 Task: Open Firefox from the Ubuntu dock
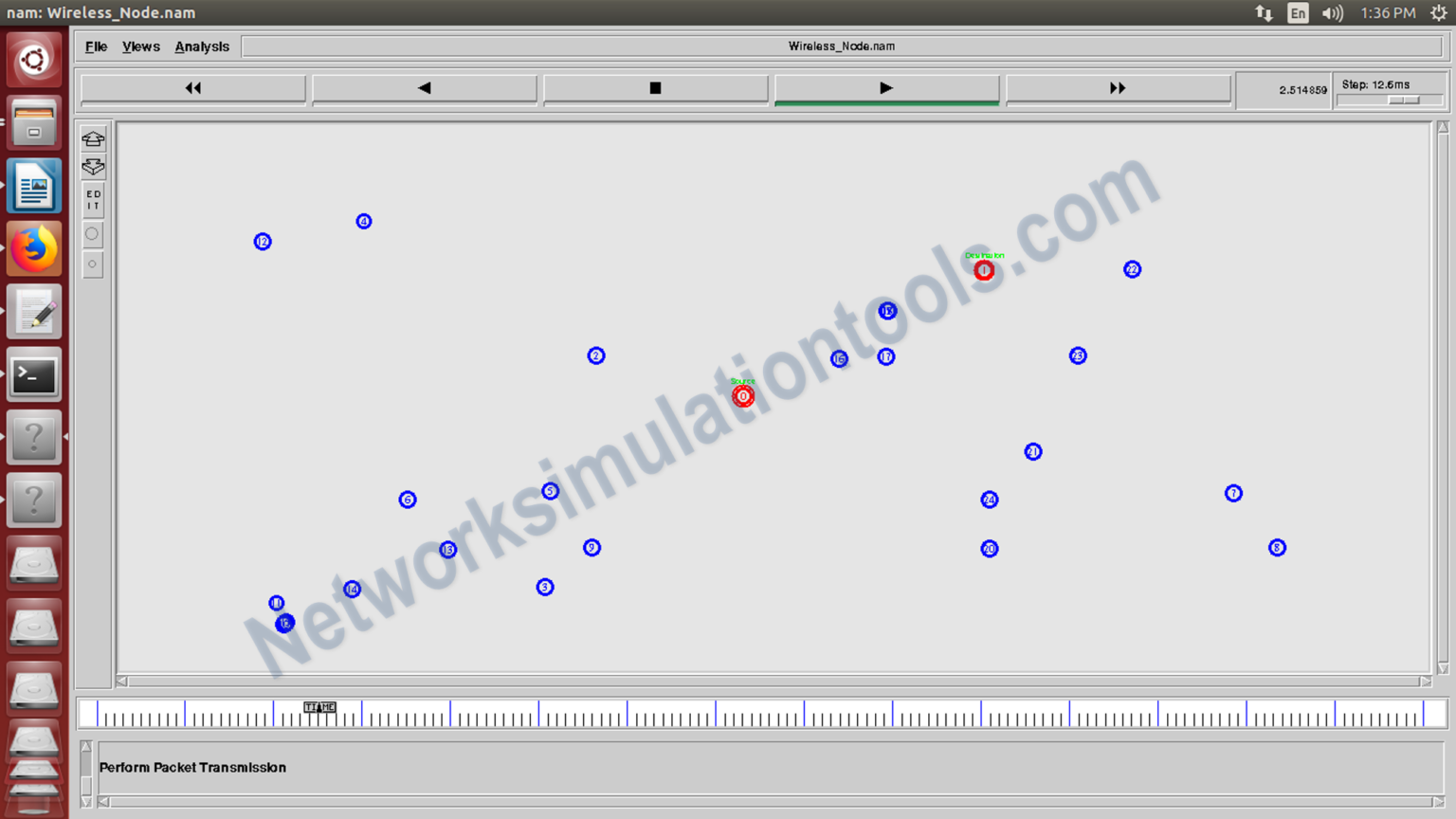tap(34, 248)
